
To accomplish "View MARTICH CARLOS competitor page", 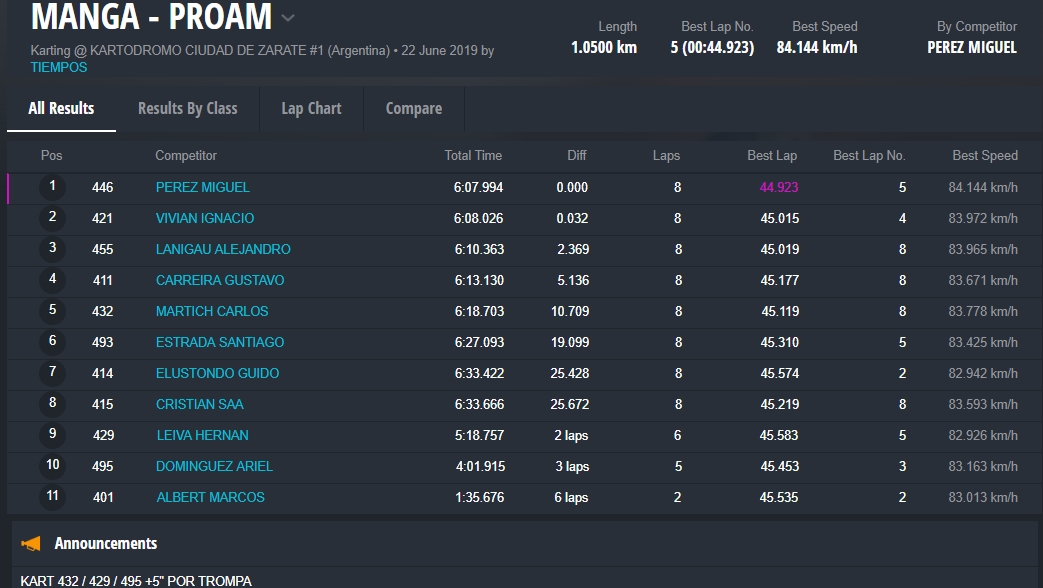I will coord(212,311).
